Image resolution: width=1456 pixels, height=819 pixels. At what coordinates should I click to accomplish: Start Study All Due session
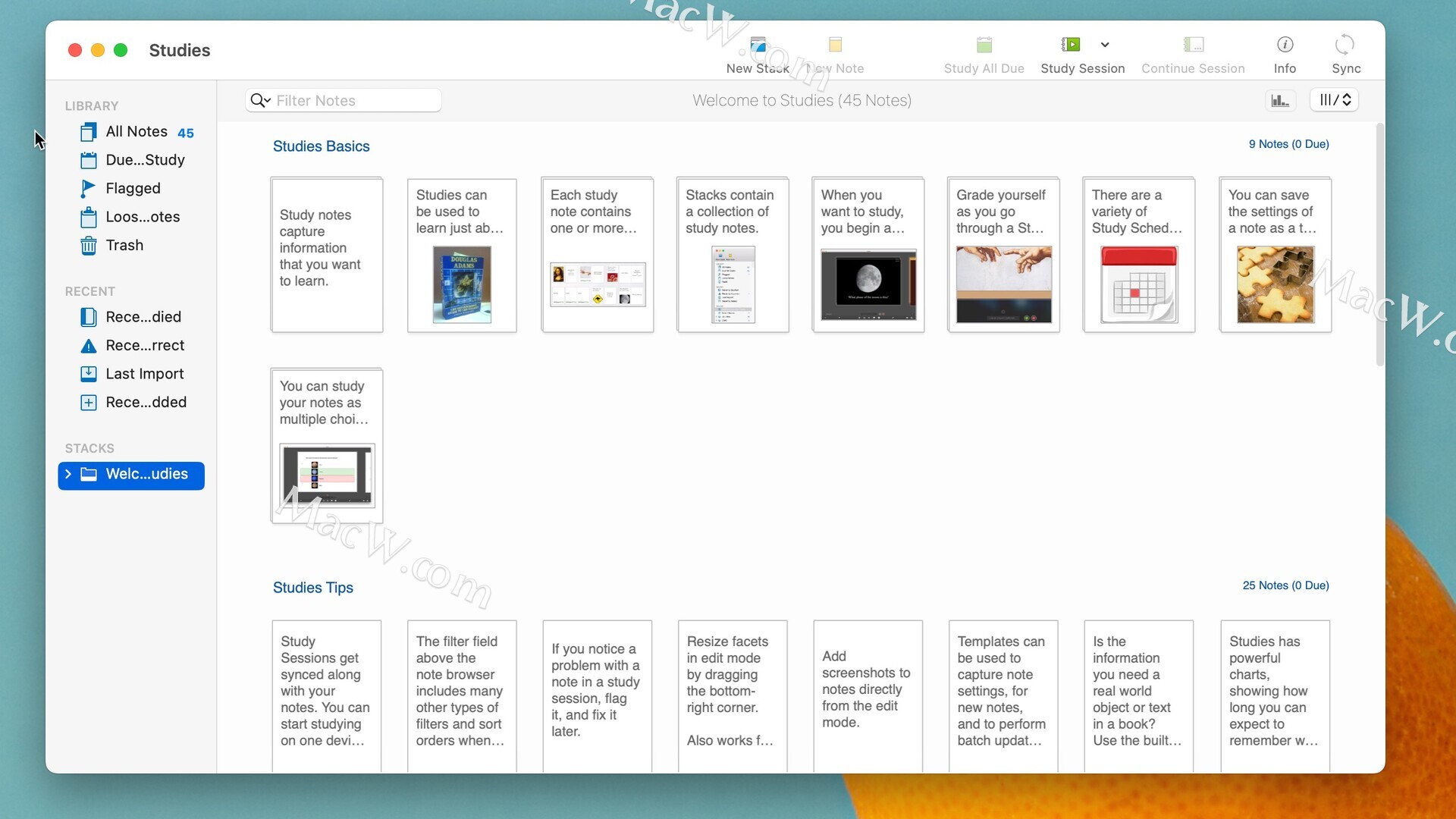point(984,55)
